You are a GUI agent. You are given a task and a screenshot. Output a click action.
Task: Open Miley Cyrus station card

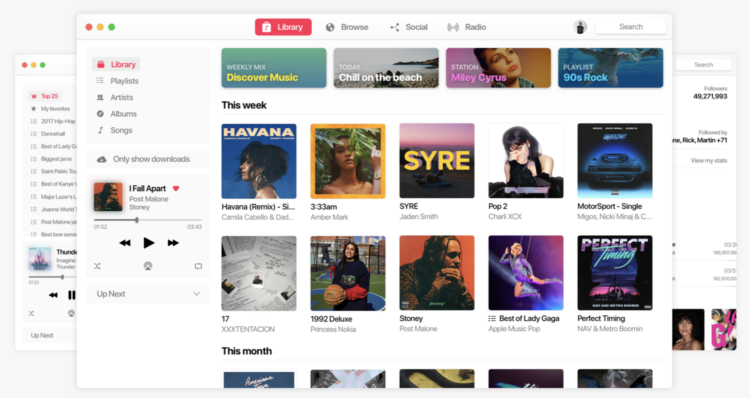(x=498, y=68)
